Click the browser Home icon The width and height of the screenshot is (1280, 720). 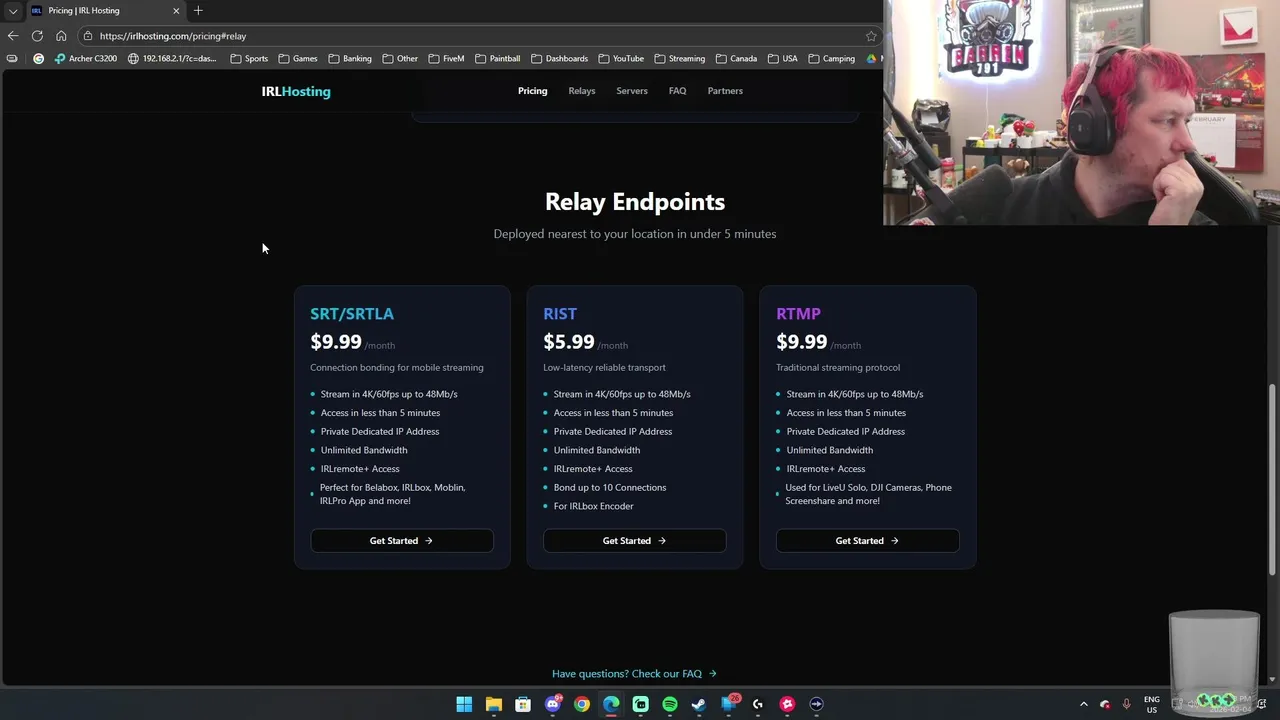tap(61, 36)
